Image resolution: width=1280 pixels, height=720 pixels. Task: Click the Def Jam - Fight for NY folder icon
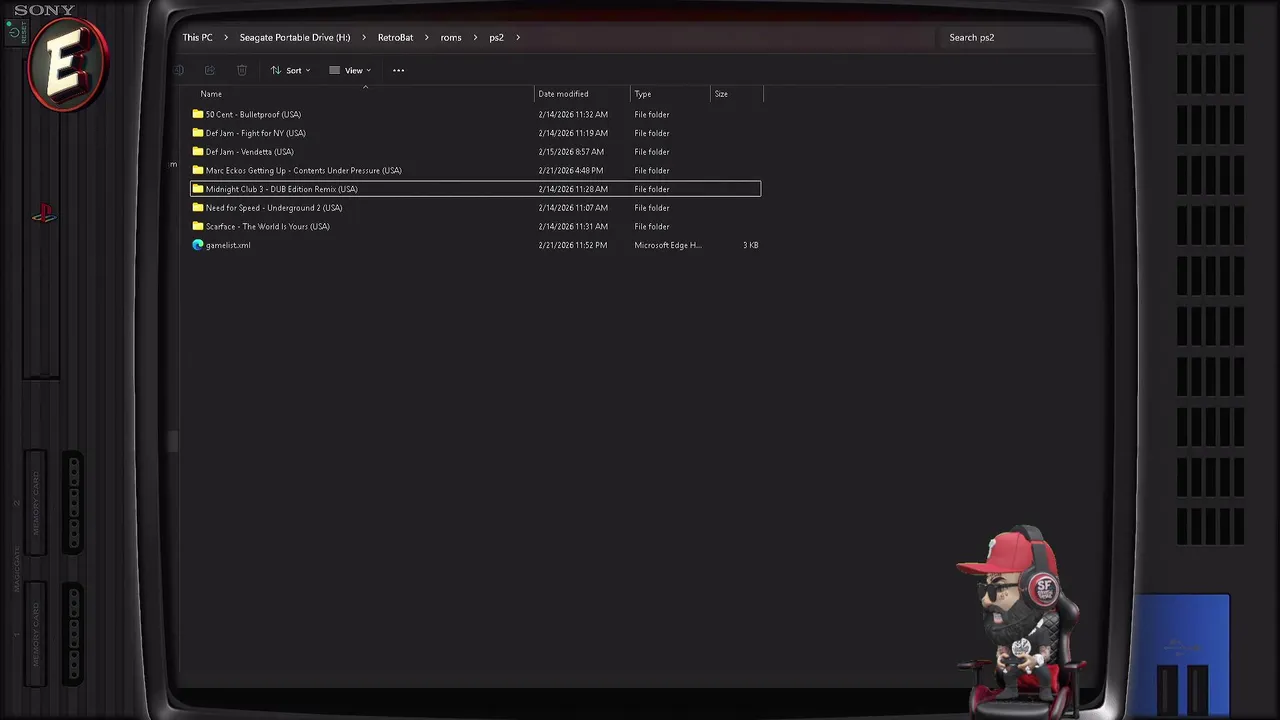tap(198, 133)
